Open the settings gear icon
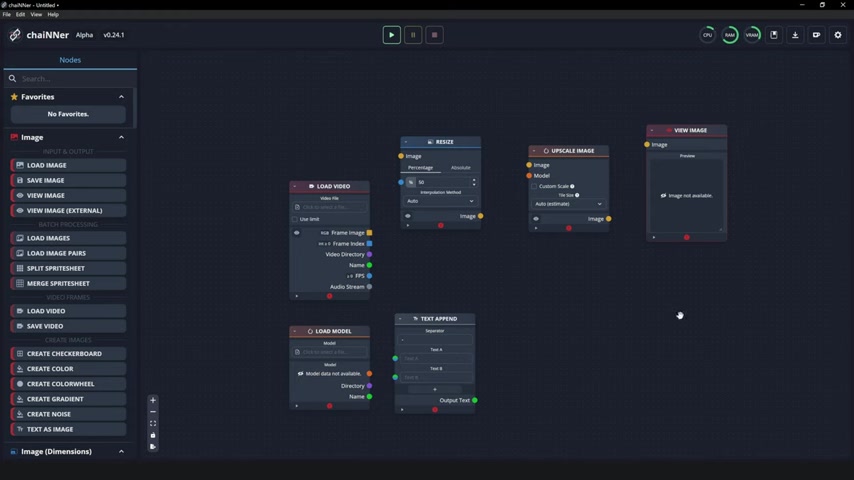The image size is (854, 480). coord(838,35)
